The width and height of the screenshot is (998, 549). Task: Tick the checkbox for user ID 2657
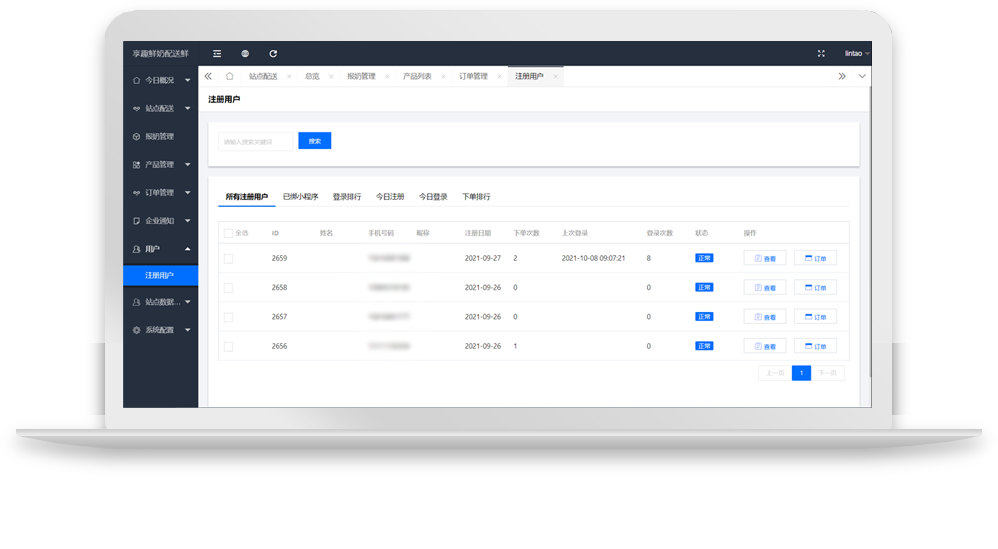[x=228, y=317]
